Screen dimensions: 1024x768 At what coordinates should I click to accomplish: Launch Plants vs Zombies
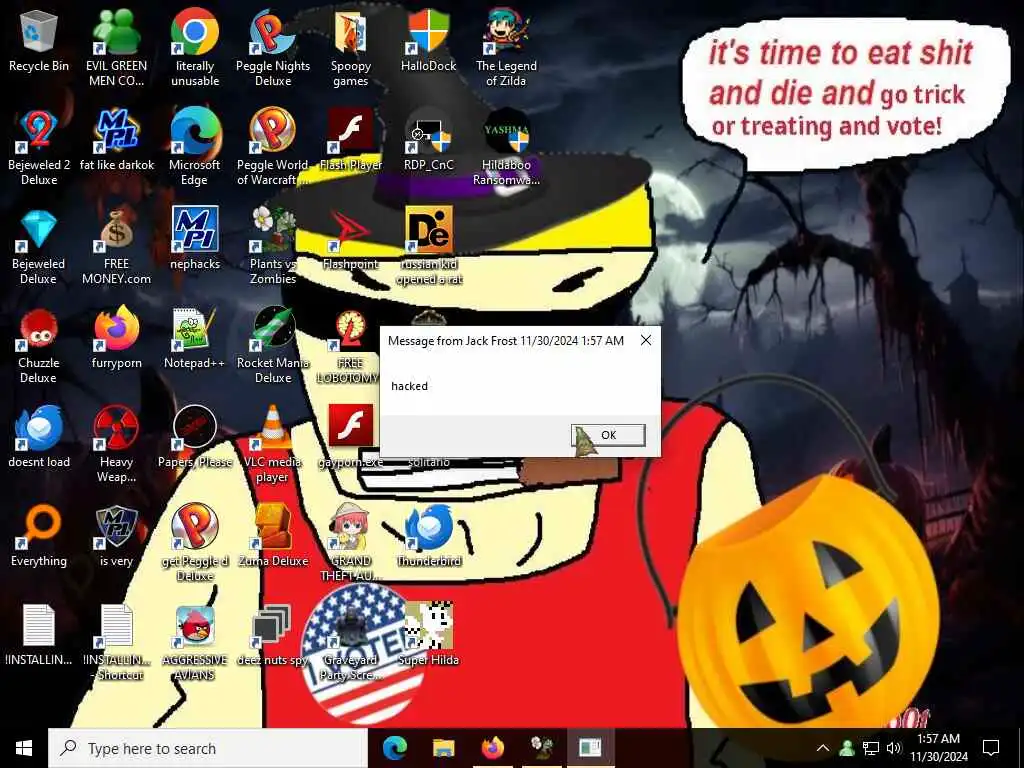(x=273, y=247)
